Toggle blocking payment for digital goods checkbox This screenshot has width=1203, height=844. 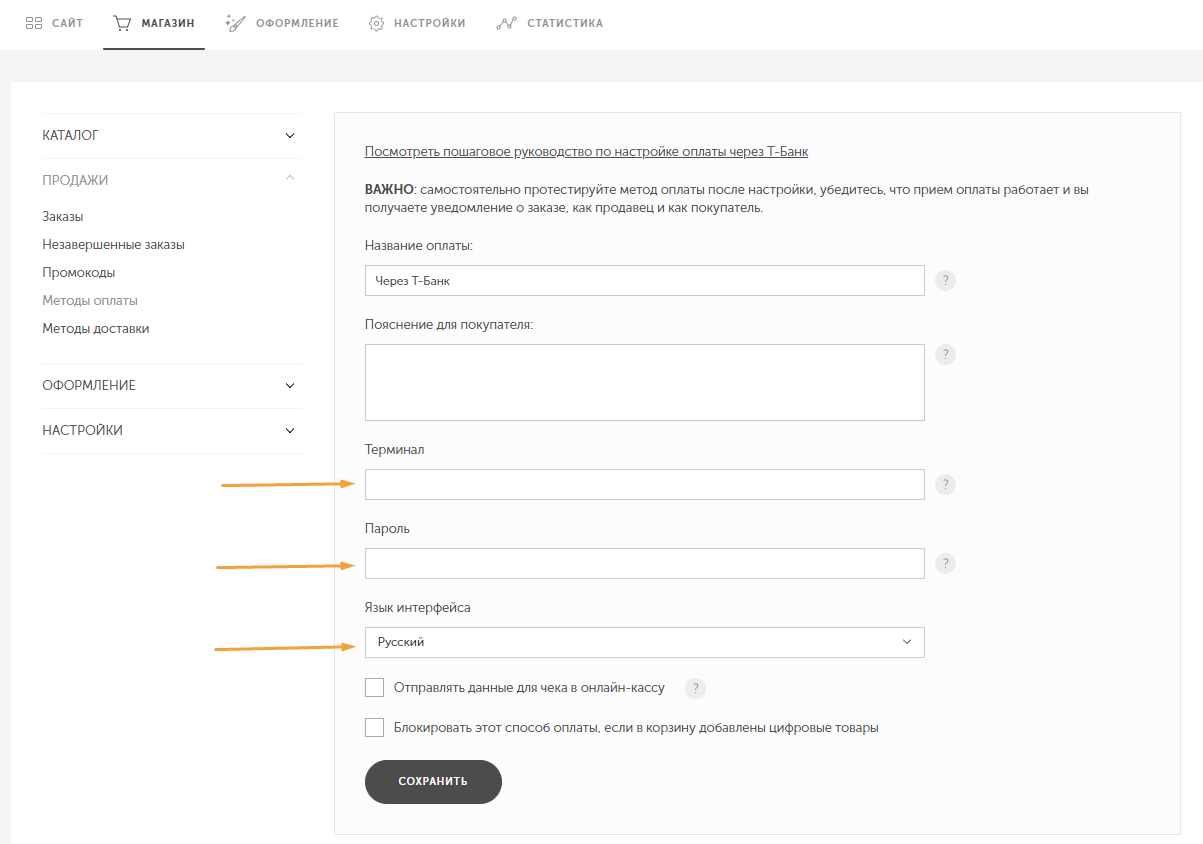(375, 728)
